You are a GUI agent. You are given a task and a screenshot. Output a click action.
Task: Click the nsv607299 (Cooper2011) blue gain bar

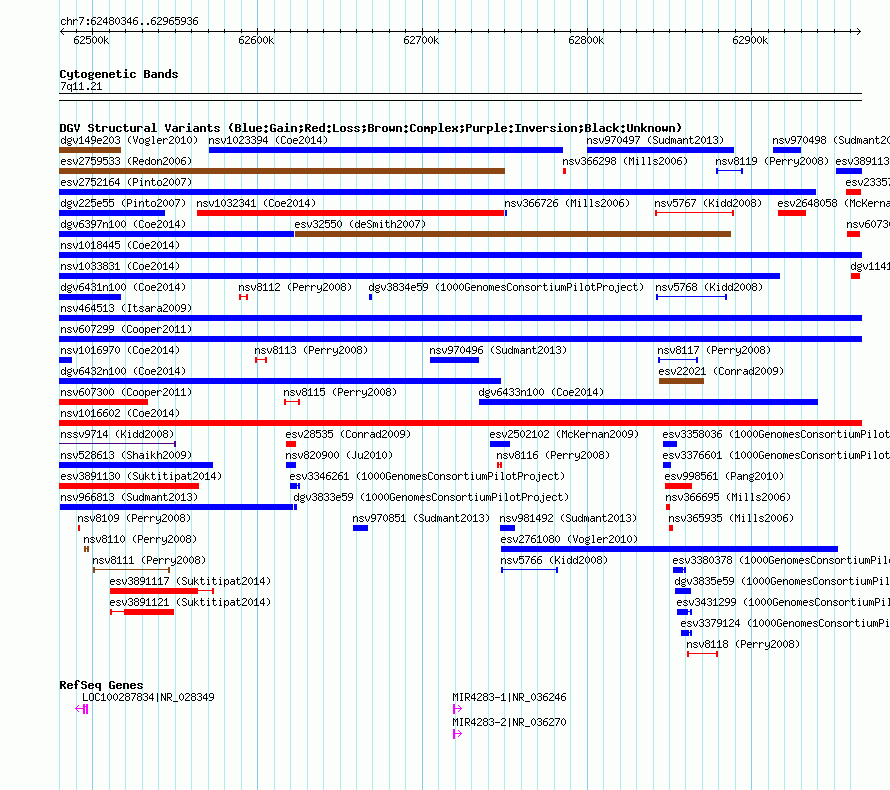(460, 339)
